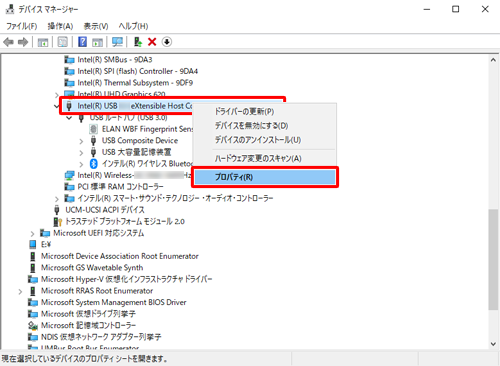Click the E:¥ drive icon
The height and width of the screenshot is (366, 500).
coord(33,245)
